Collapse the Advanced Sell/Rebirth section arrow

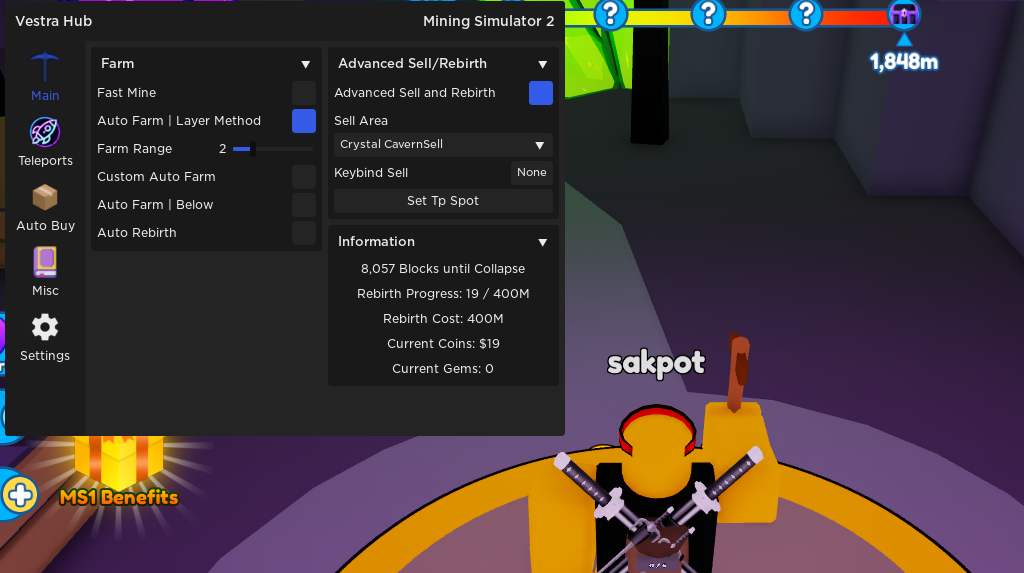[x=543, y=64]
